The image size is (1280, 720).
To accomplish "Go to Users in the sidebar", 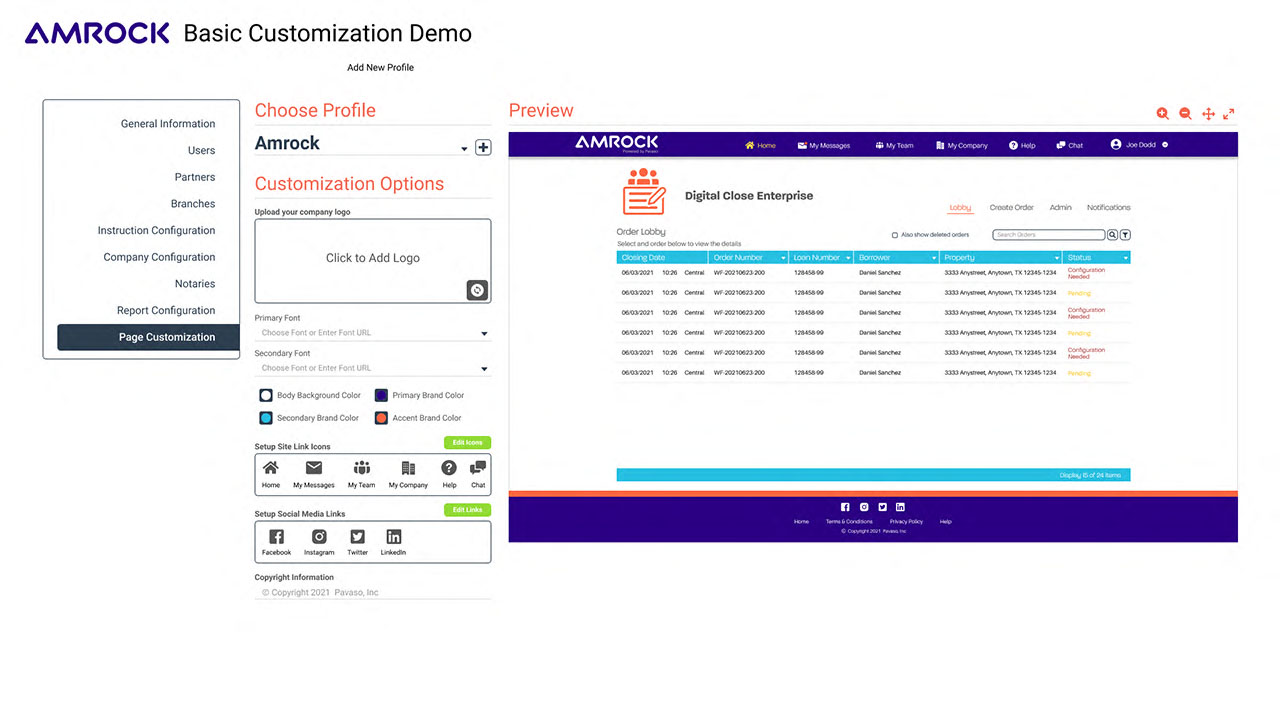I will coord(201,150).
